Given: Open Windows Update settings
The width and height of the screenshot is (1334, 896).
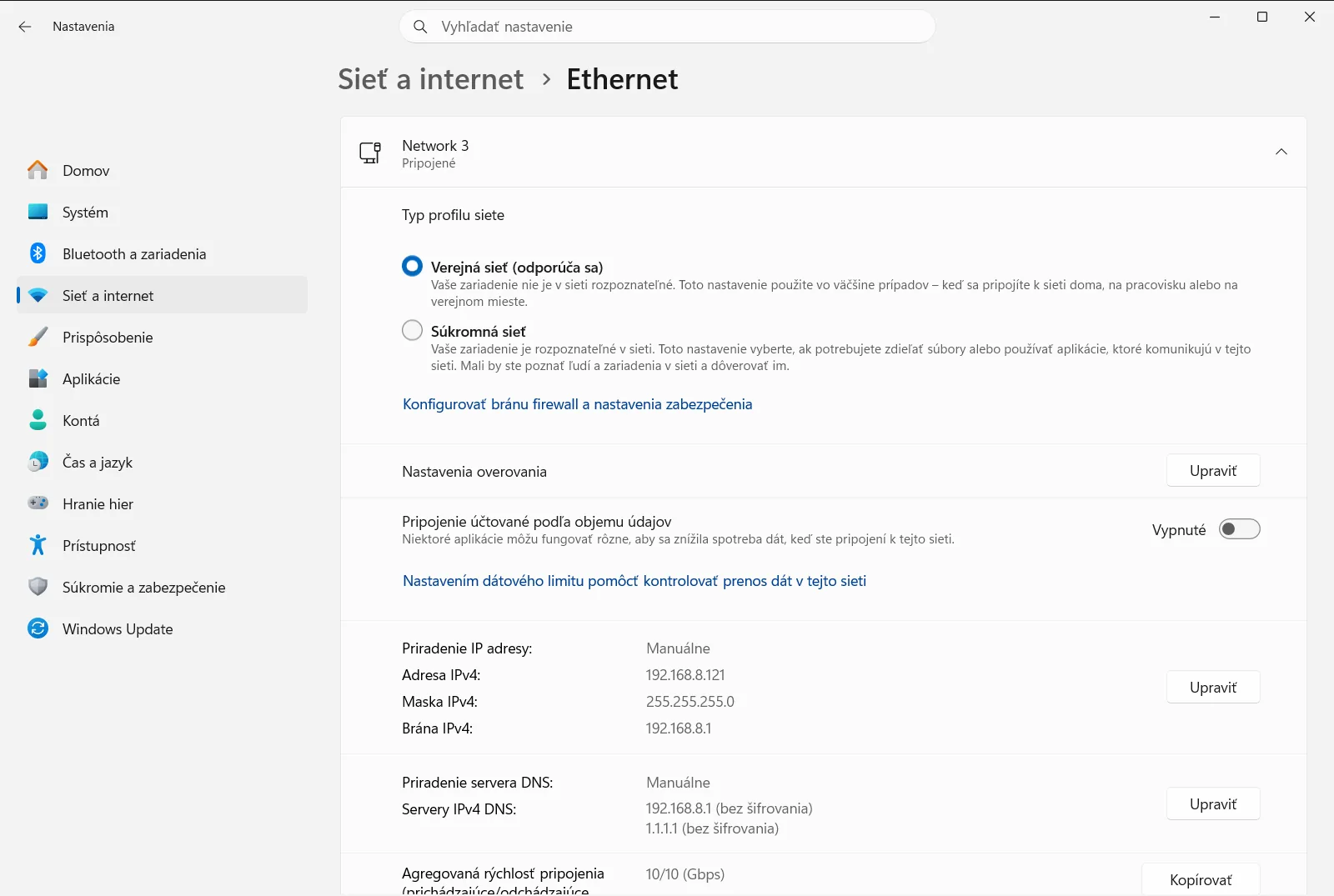Looking at the screenshot, I should 163,628.
